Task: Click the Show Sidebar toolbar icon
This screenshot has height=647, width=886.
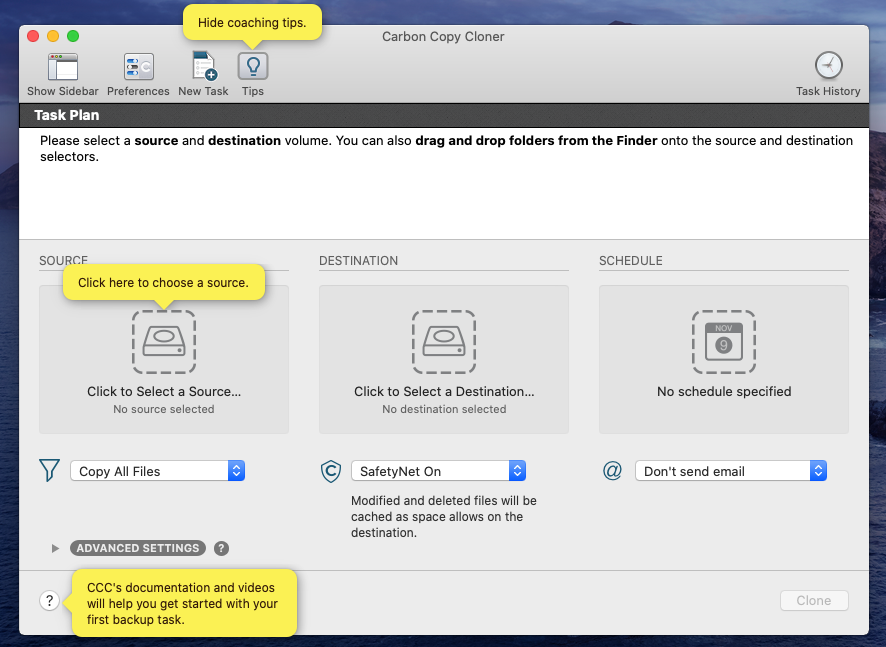Action: [63, 68]
